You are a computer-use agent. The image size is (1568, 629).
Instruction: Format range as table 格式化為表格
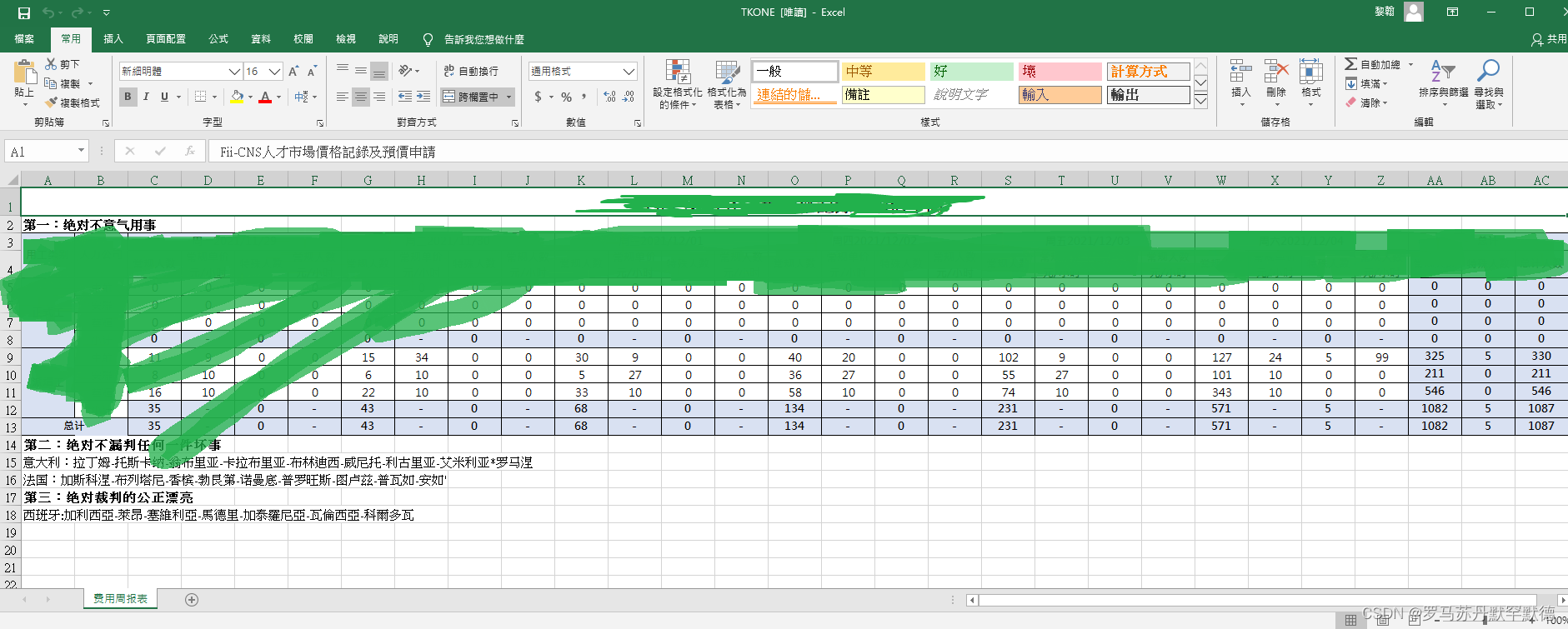point(727,84)
